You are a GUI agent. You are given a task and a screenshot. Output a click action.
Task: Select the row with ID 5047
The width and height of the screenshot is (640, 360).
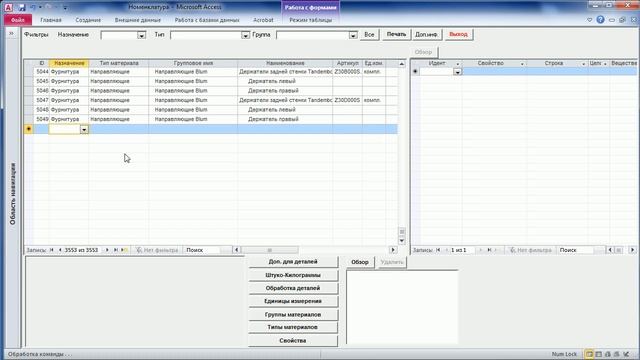point(211,100)
